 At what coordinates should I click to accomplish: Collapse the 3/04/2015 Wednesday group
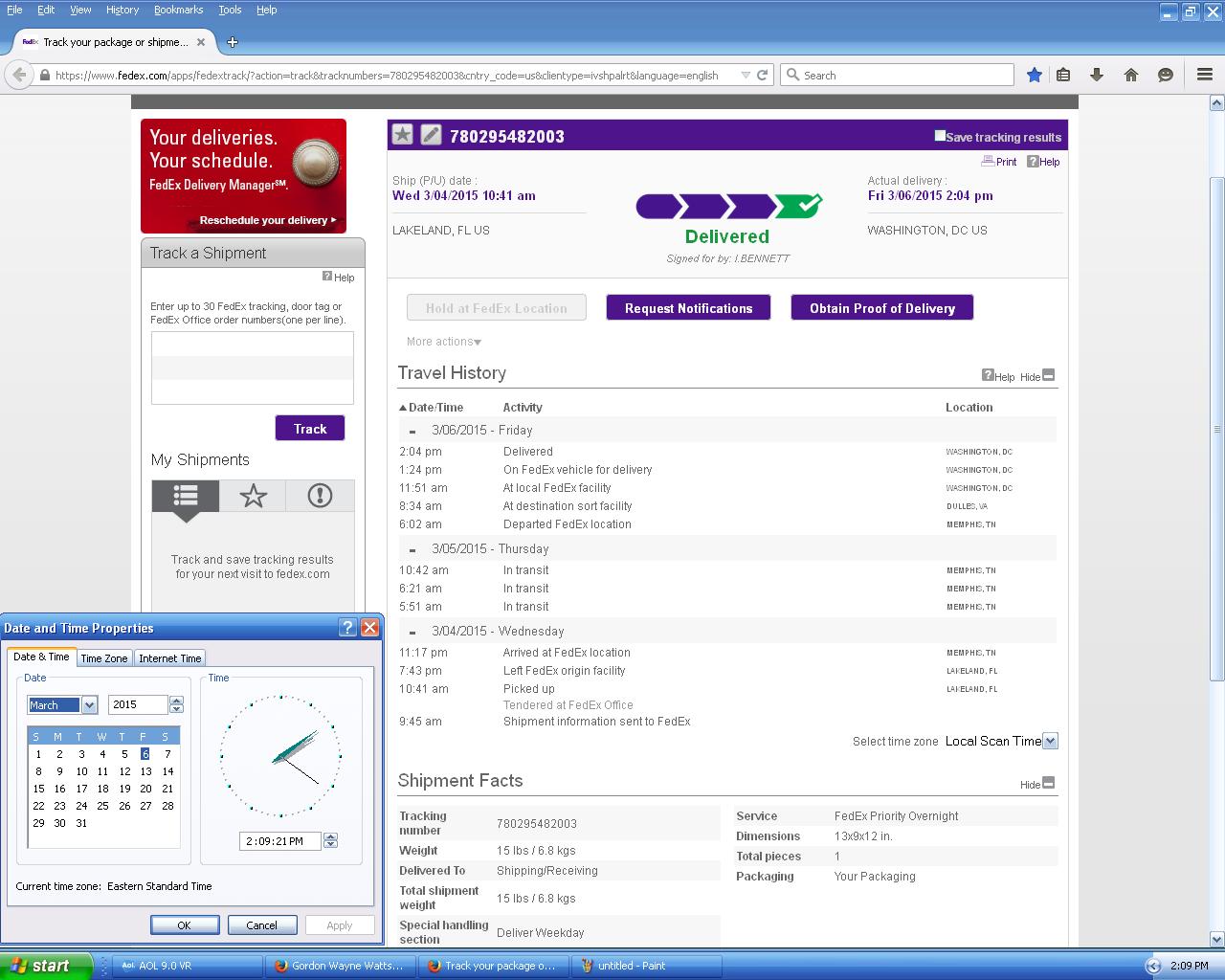pos(412,633)
